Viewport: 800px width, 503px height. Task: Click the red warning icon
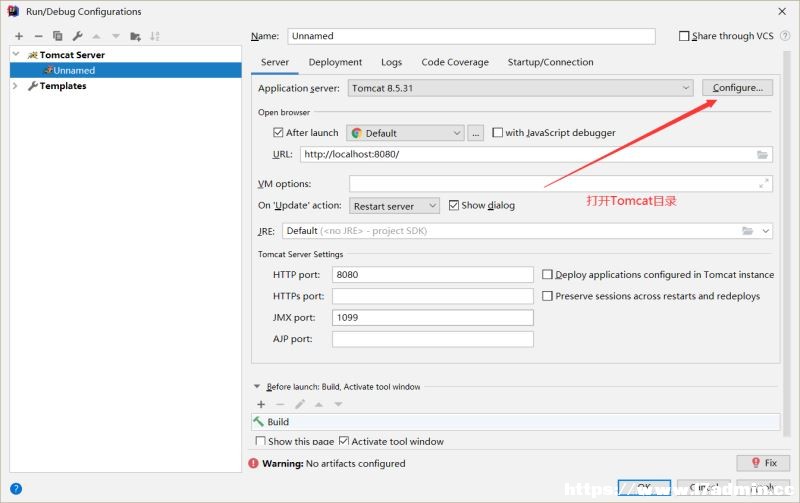254,463
